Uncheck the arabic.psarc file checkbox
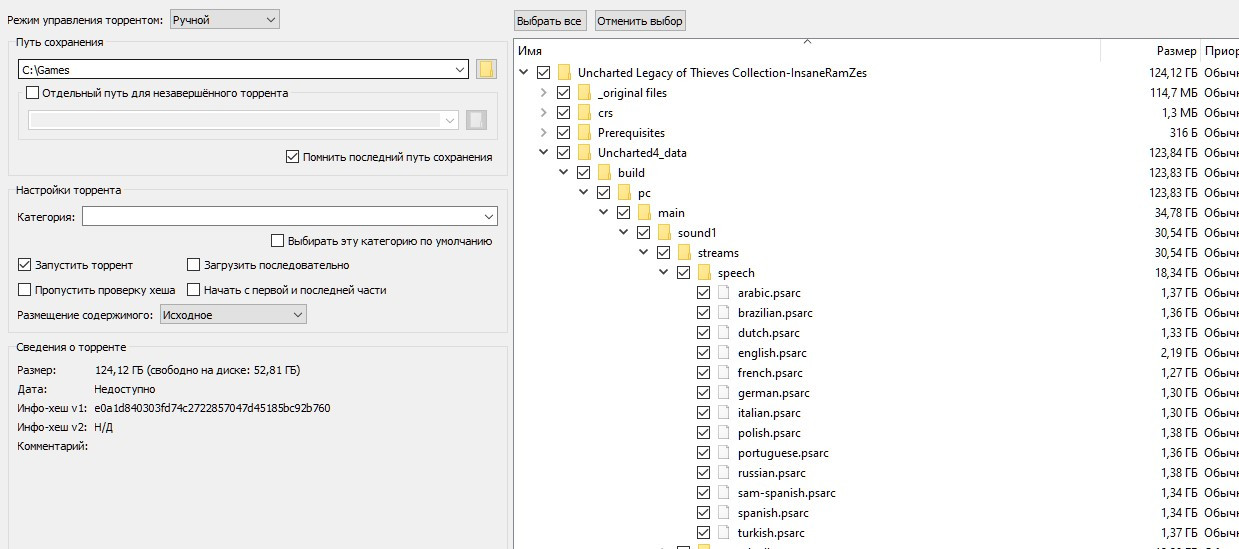 click(x=704, y=293)
